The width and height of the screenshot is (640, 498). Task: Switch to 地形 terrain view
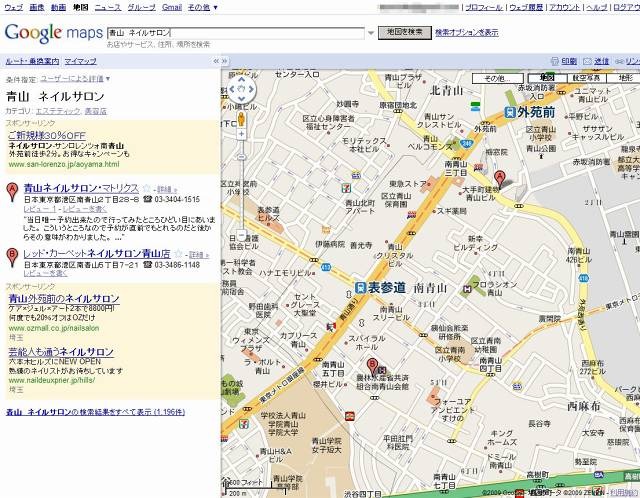click(623, 78)
